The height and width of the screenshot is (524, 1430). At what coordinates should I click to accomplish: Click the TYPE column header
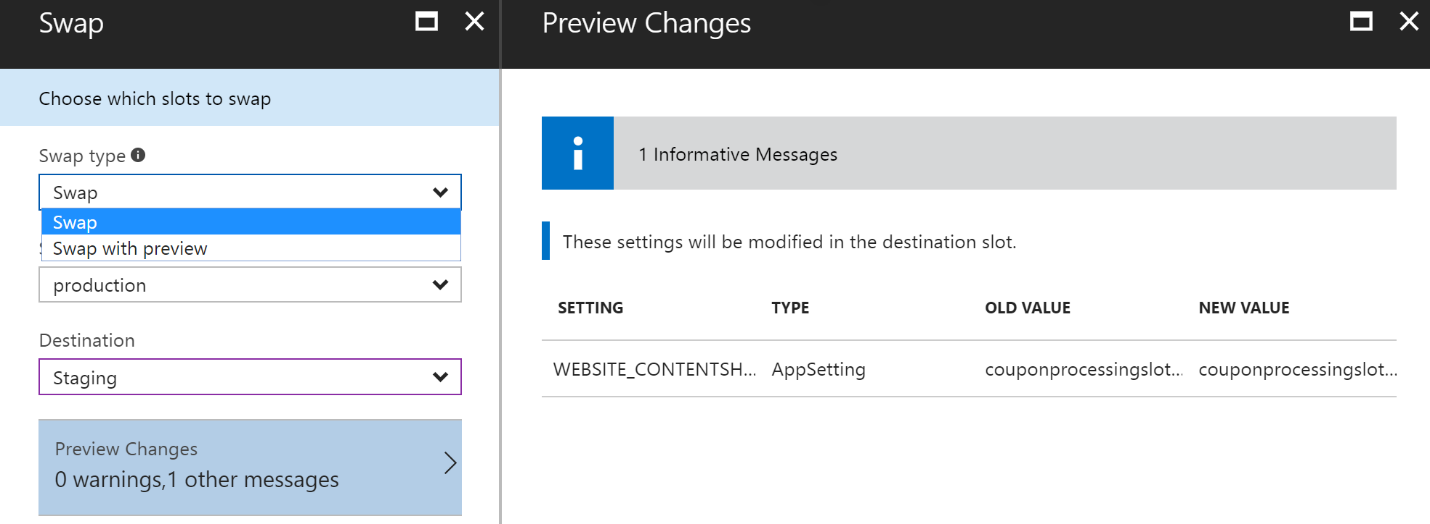tap(790, 308)
